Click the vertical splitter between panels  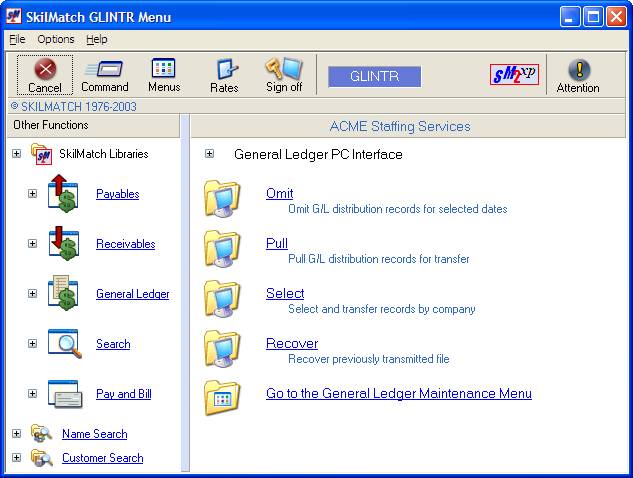(185, 293)
